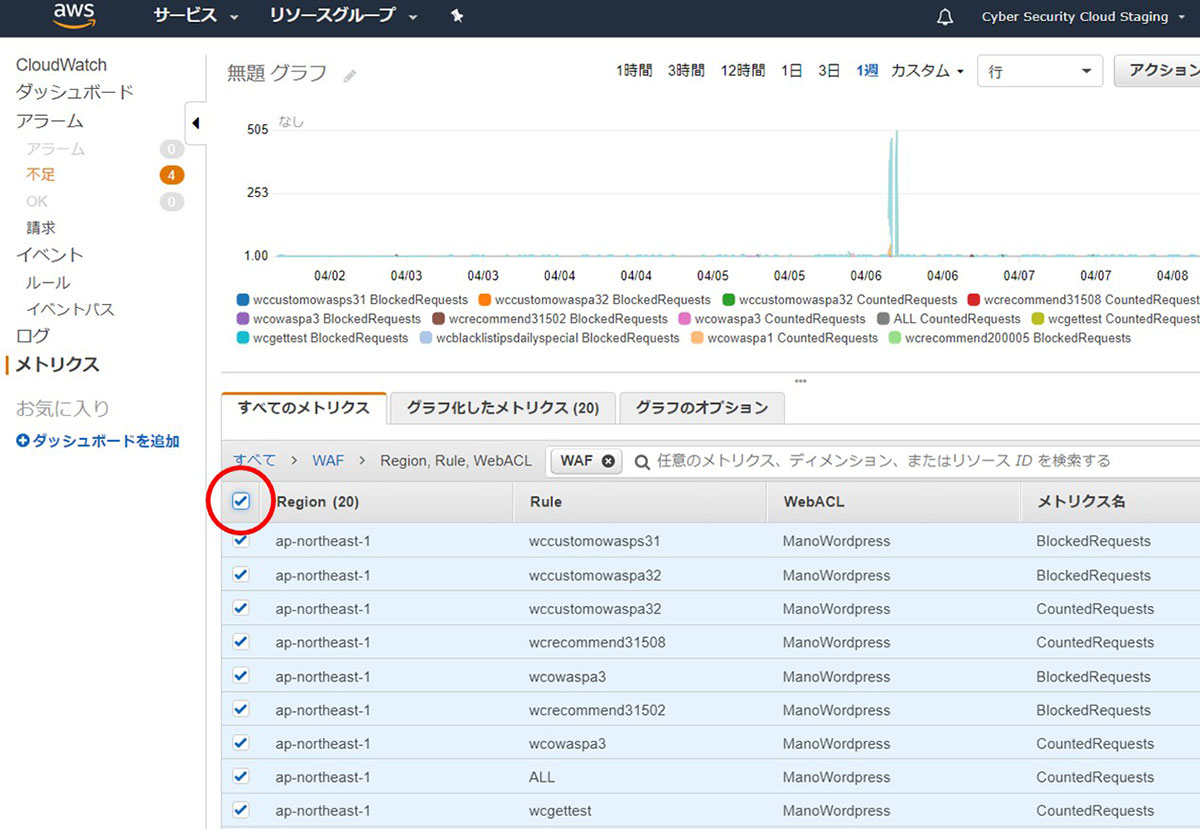This screenshot has height=829, width=1200.
Task: Click the pin shortcut icon in navbar
Action: 457,16
